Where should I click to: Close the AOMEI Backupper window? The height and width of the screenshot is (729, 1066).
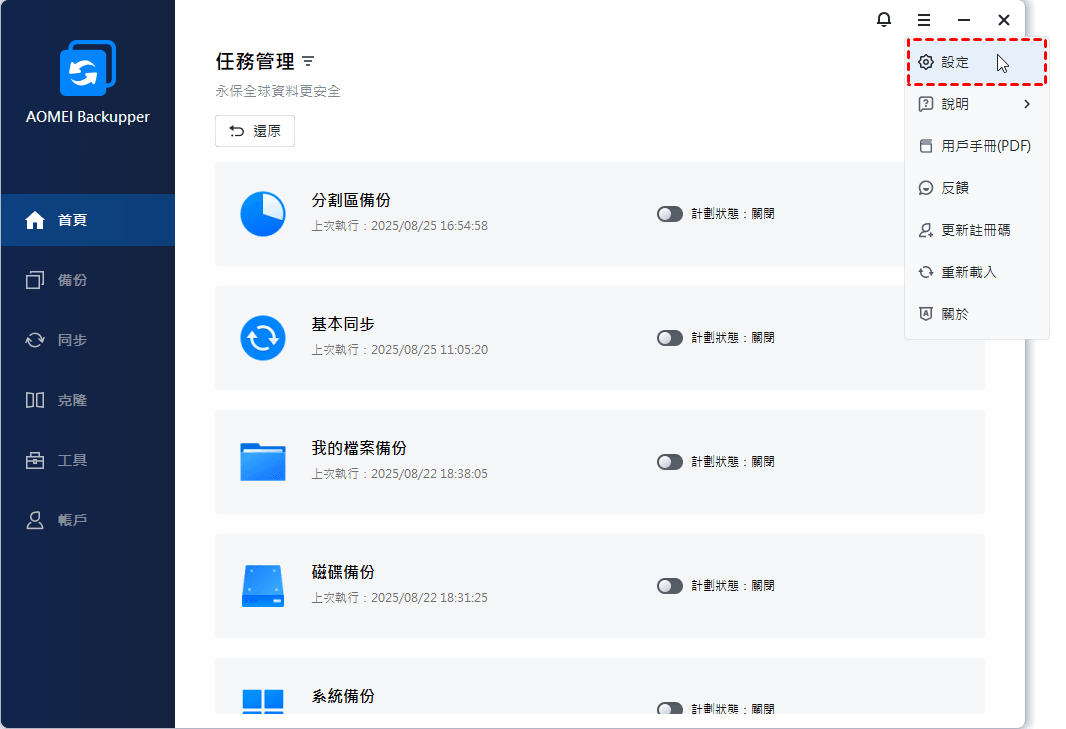click(x=1003, y=20)
